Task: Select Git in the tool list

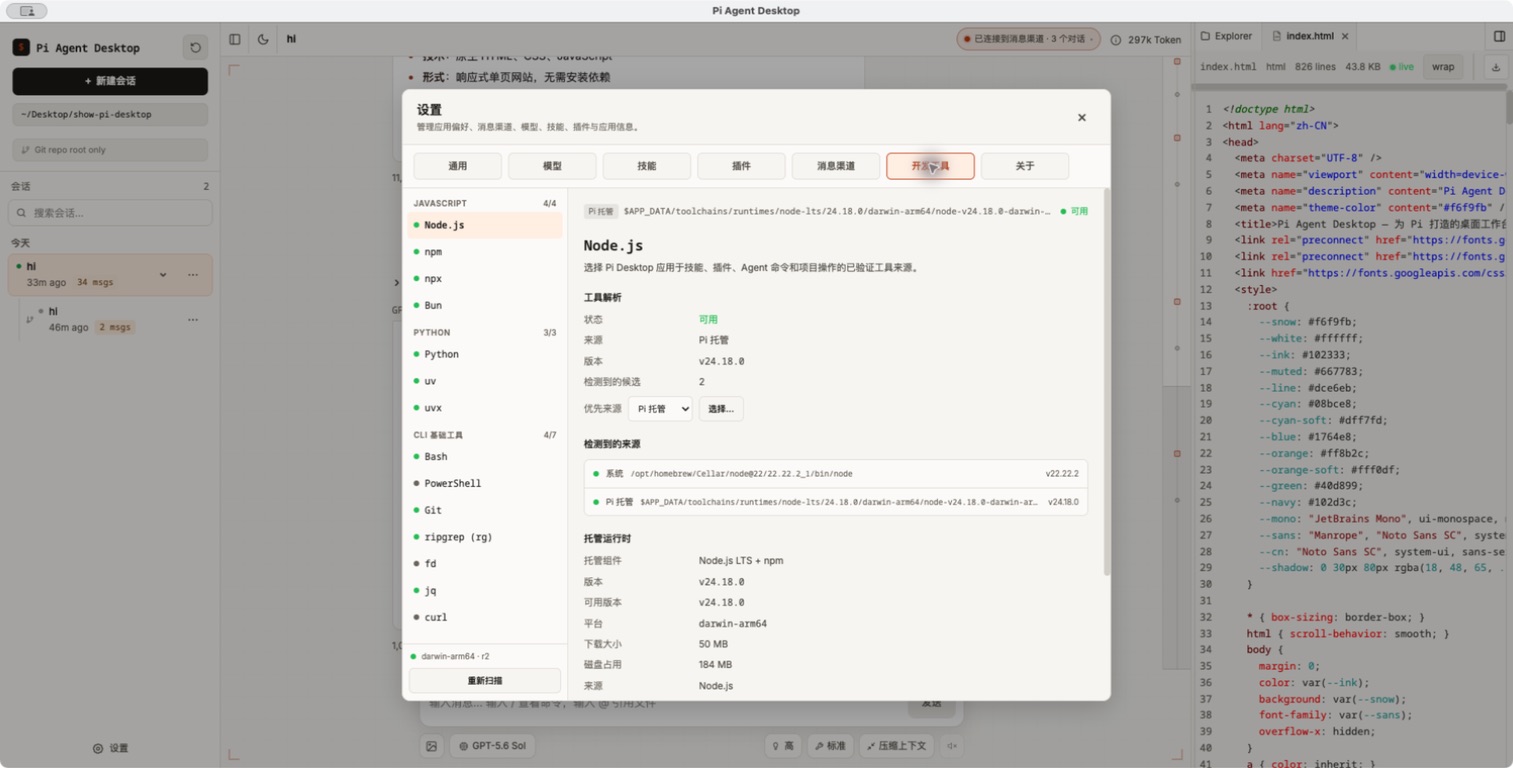Action: [x=485, y=510]
